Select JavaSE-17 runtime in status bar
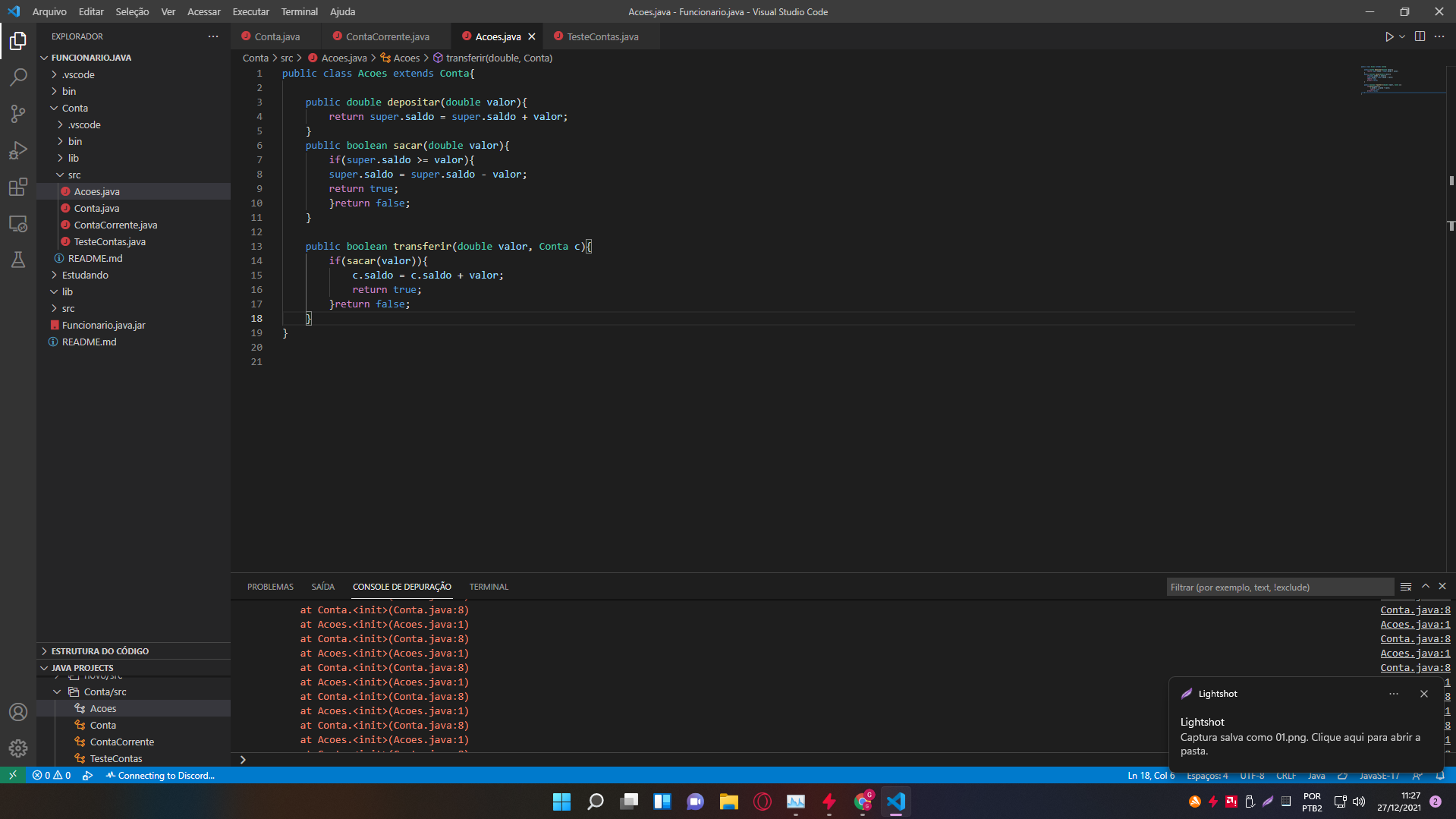Image resolution: width=1456 pixels, height=819 pixels. click(1379, 775)
